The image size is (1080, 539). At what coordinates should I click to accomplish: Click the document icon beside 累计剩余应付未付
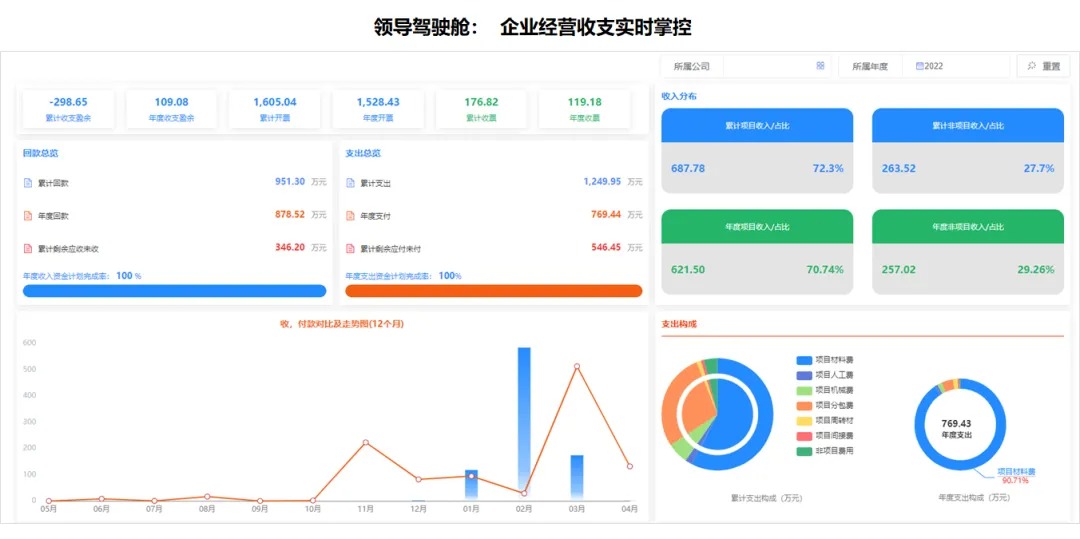pyautogui.click(x=350, y=248)
